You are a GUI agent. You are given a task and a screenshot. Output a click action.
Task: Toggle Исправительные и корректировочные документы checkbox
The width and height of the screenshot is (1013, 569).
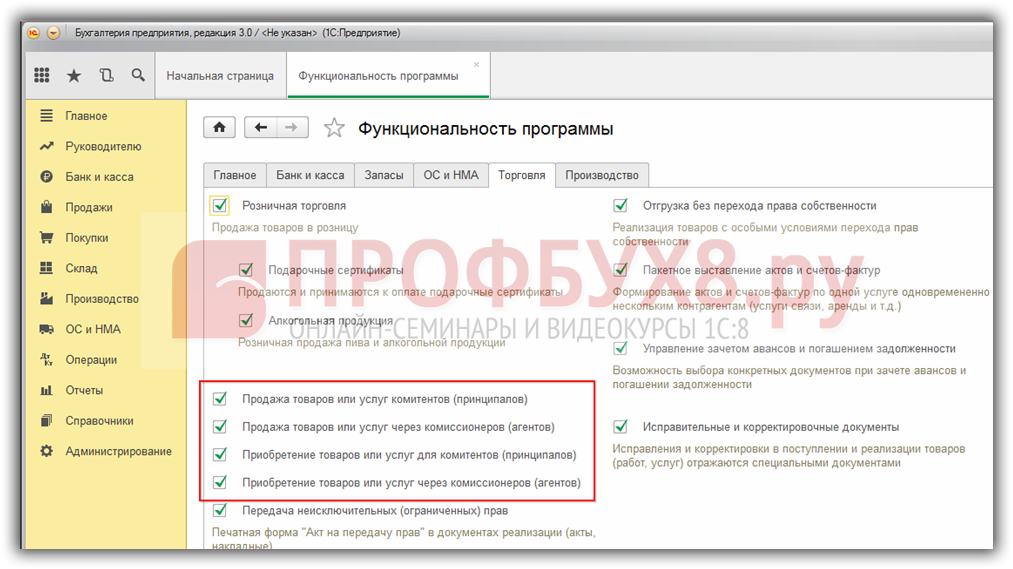tap(621, 427)
